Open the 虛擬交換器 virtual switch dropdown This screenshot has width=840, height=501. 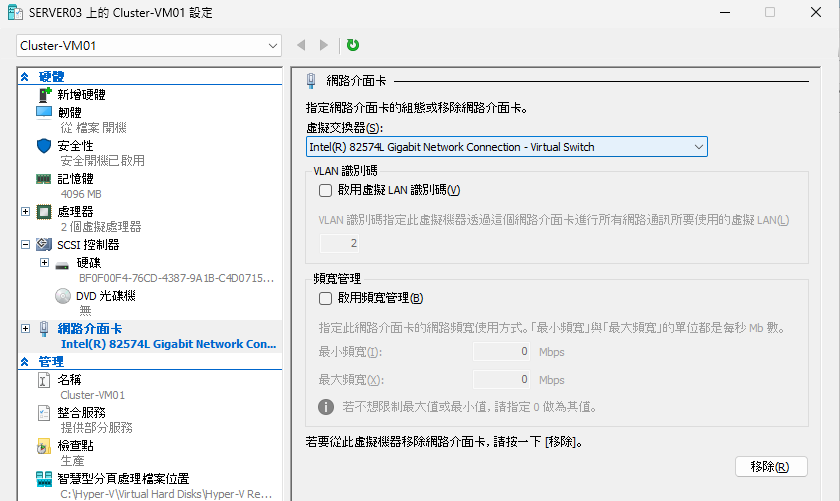pos(506,147)
